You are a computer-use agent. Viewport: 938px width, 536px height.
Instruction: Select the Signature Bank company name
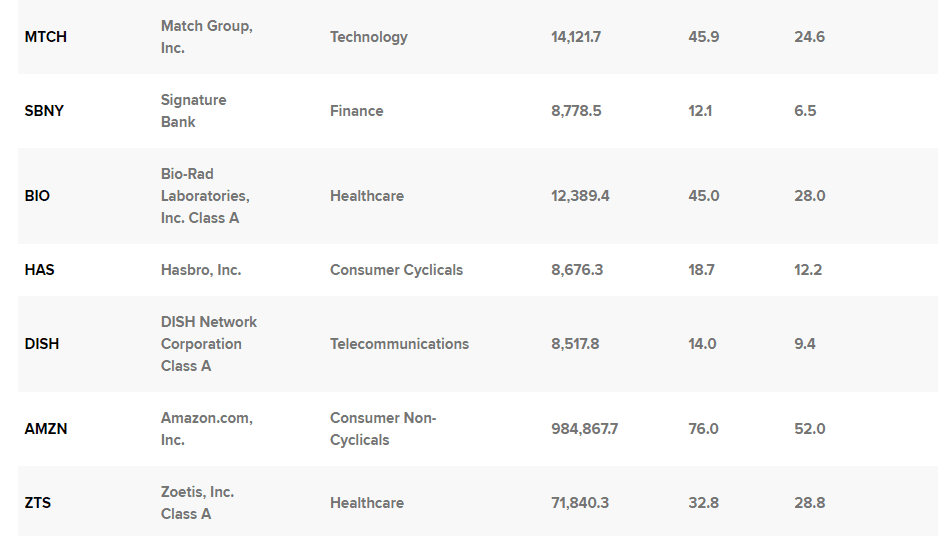tap(193, 111)
